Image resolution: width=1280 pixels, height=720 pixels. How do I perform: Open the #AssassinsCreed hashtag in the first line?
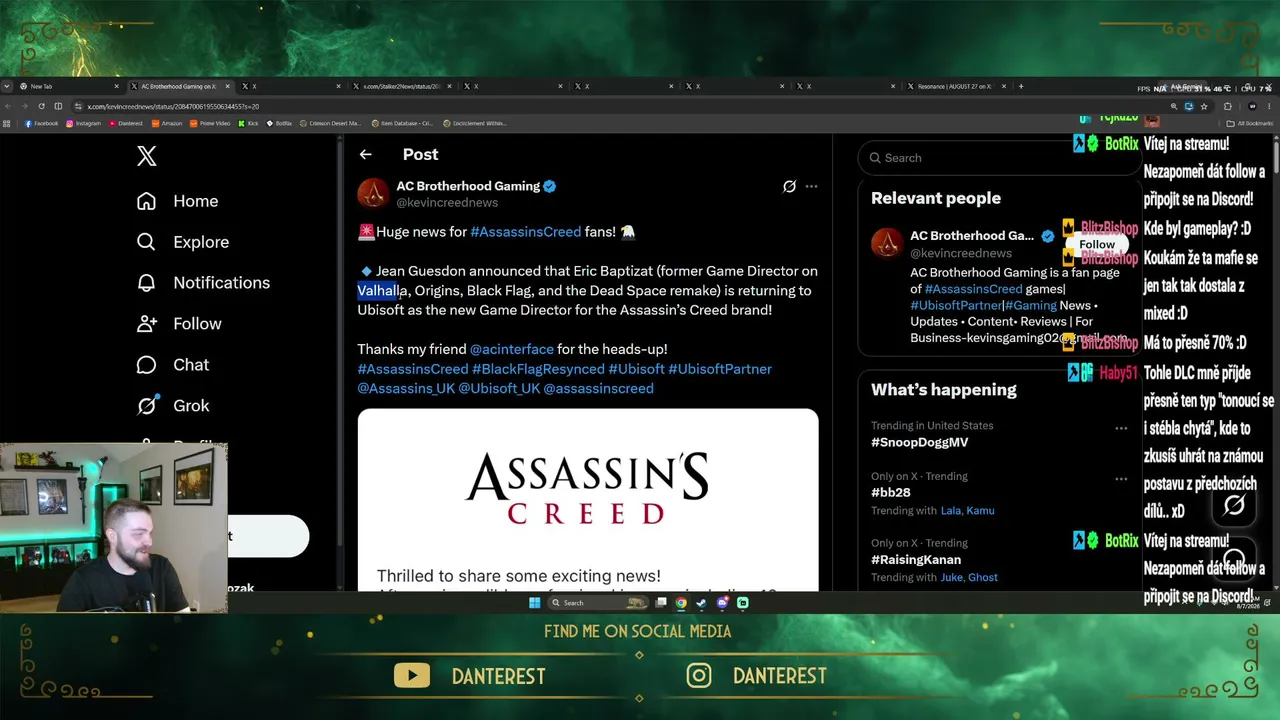[x=525, y=232]
